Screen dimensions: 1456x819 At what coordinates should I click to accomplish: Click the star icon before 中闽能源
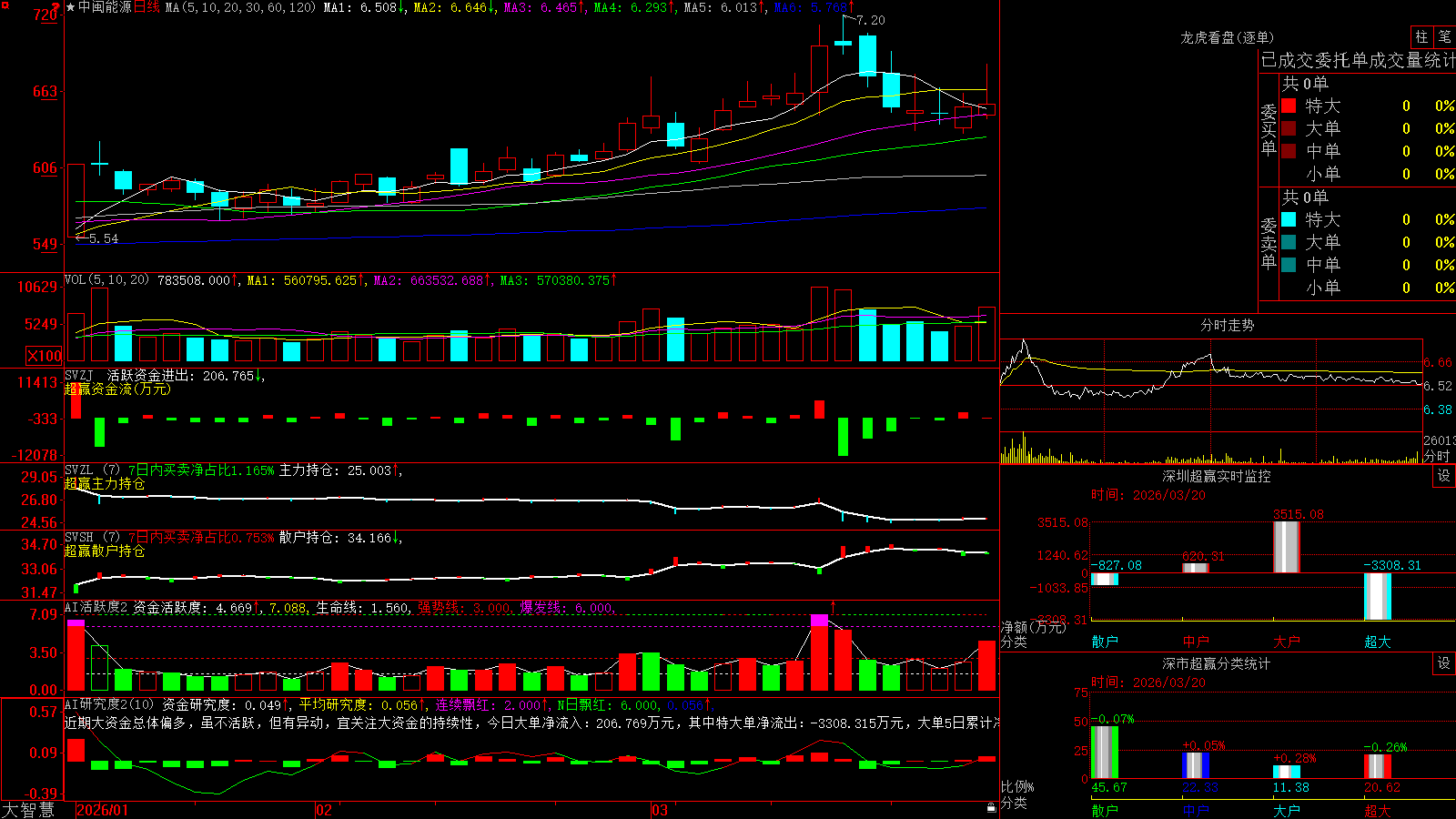coord(70,7)
